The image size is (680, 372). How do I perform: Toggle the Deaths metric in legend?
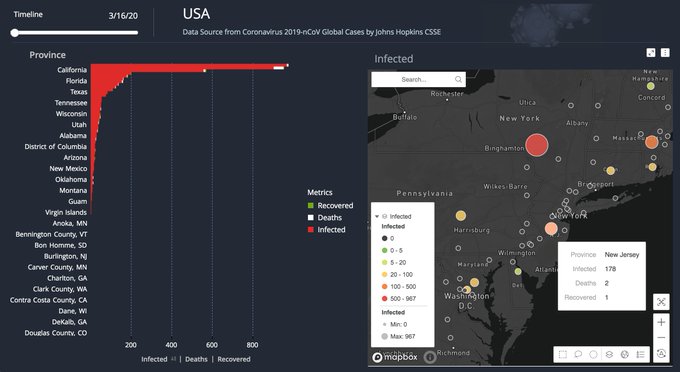pos(325,218)
